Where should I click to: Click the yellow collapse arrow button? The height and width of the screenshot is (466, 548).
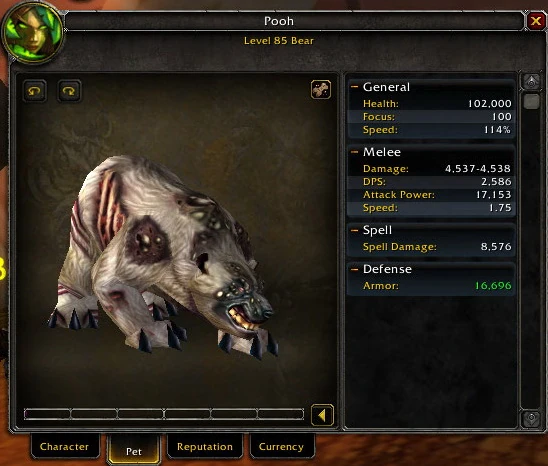322,416
